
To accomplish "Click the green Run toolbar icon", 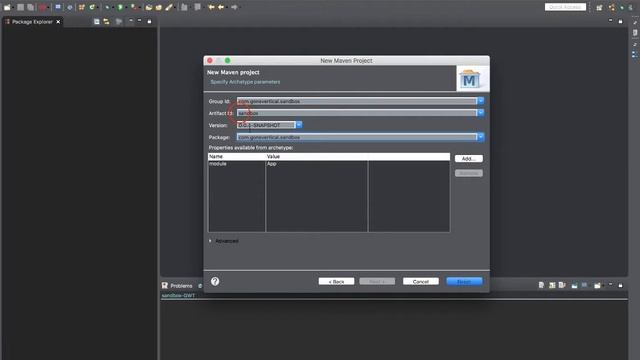I will click(120, 7).
